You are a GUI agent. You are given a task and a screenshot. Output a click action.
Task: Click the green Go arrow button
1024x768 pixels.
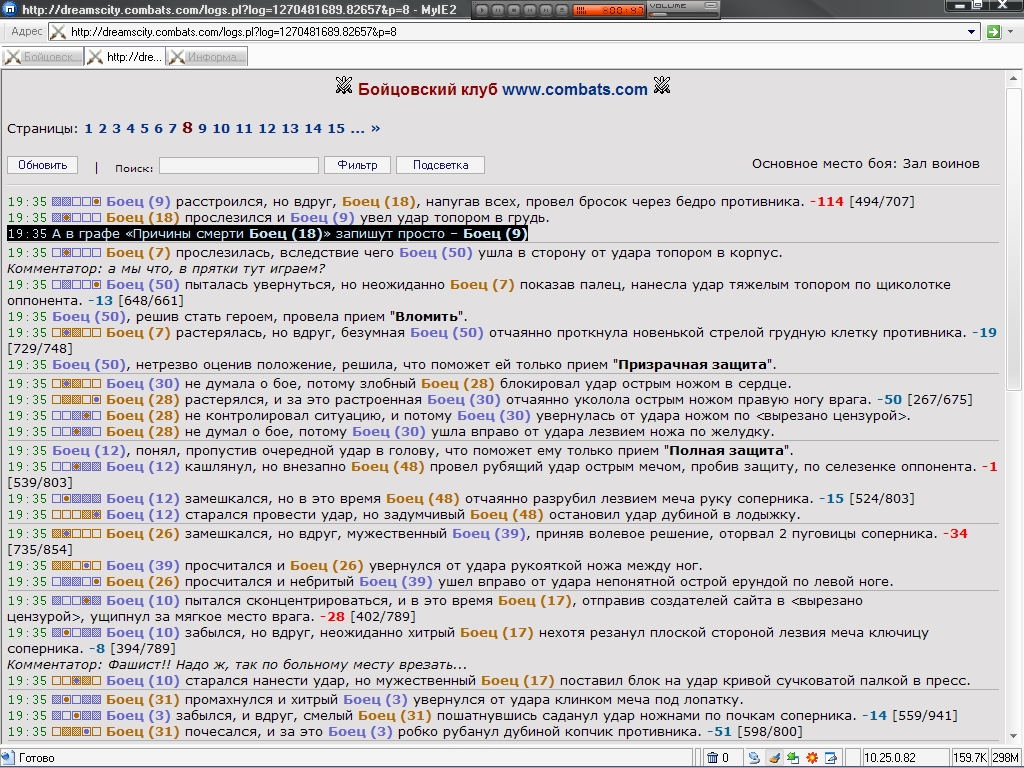[993, 31]
